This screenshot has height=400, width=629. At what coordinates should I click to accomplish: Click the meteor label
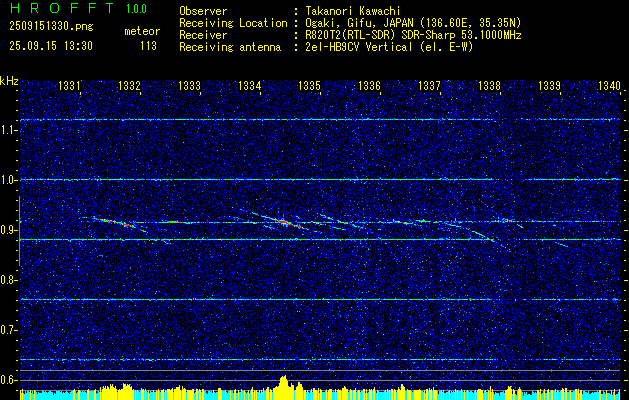142,31
